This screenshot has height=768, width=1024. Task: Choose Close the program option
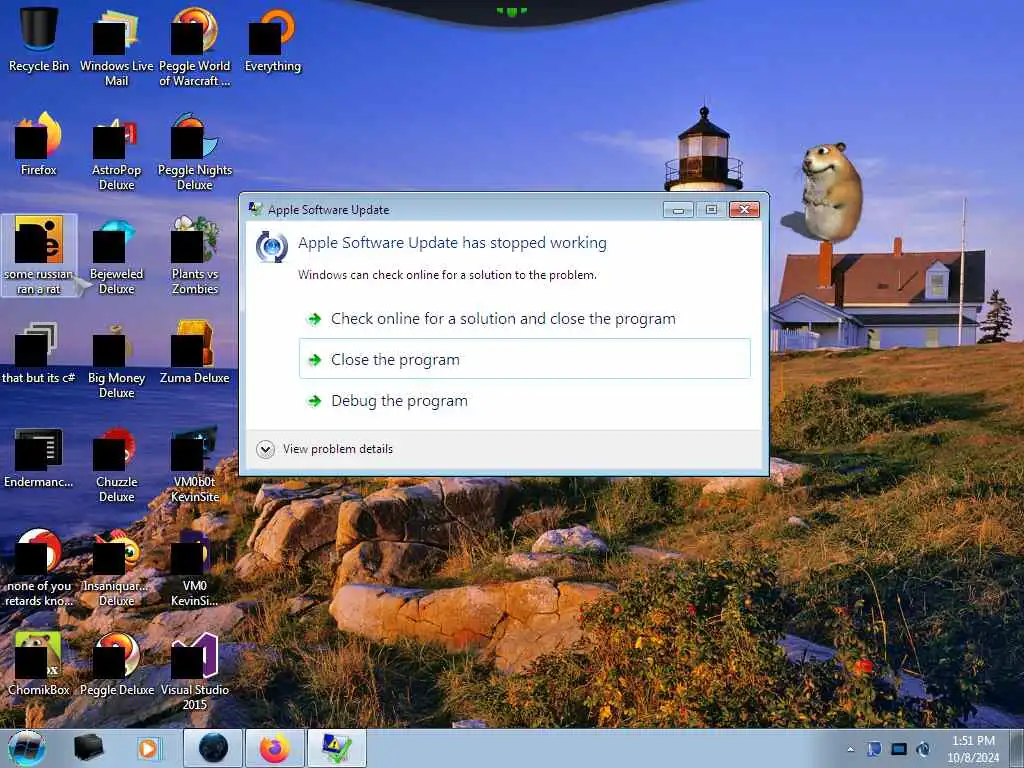tap(524, 359)
